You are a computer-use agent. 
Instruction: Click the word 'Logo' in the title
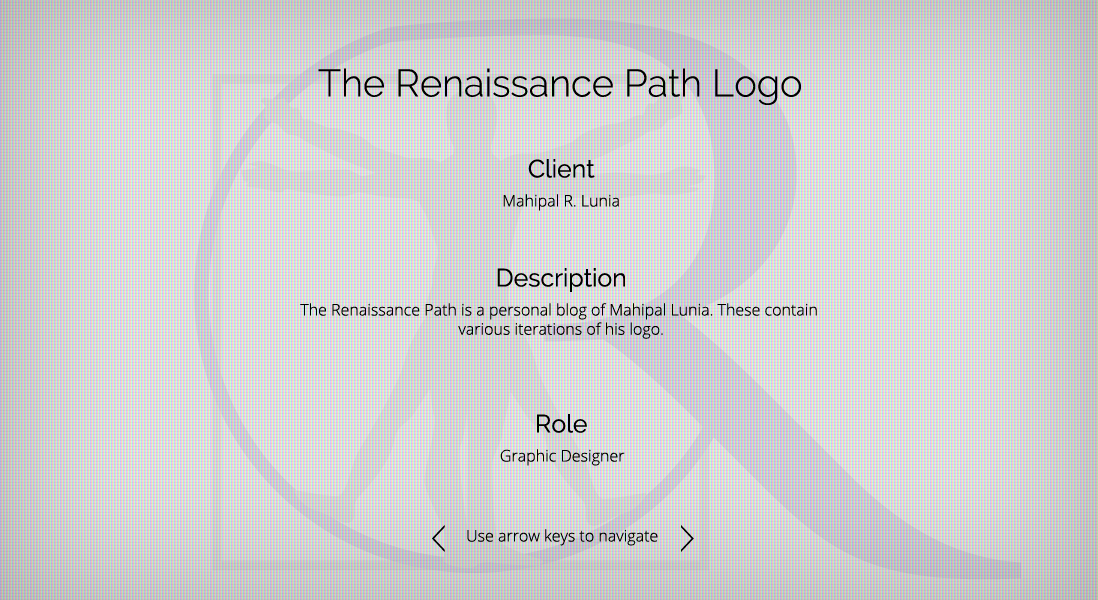tap(757, 83)
